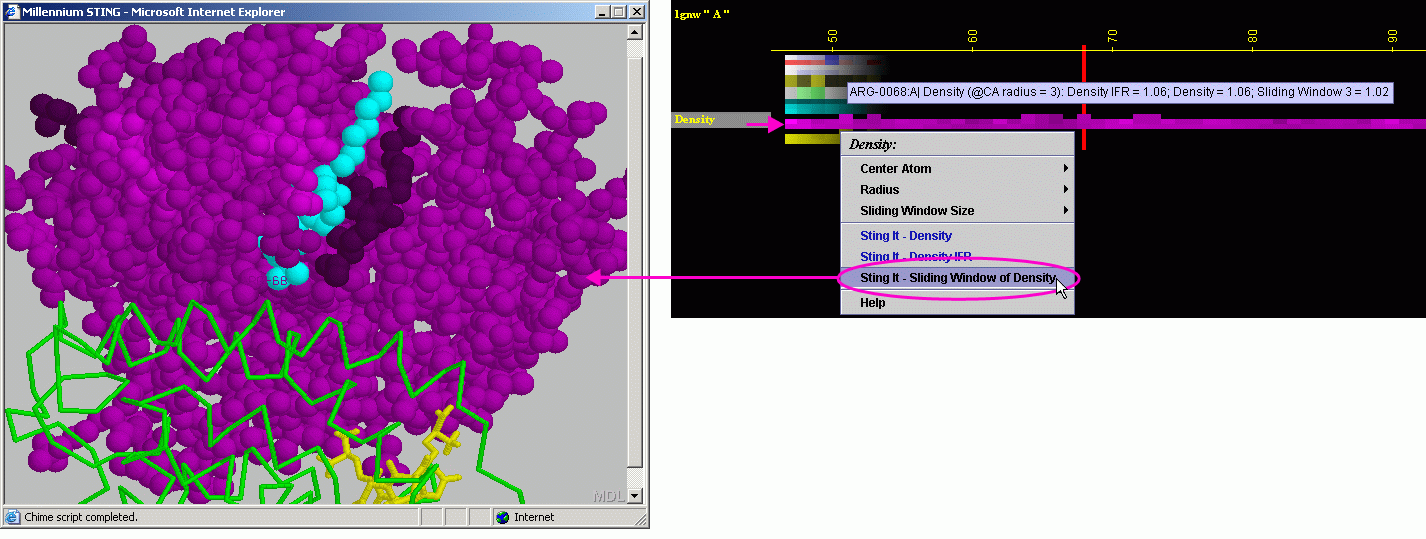
Task: Click the vertical scrollbar thumb
Action: pyautogui.click(x=634, y=262)
